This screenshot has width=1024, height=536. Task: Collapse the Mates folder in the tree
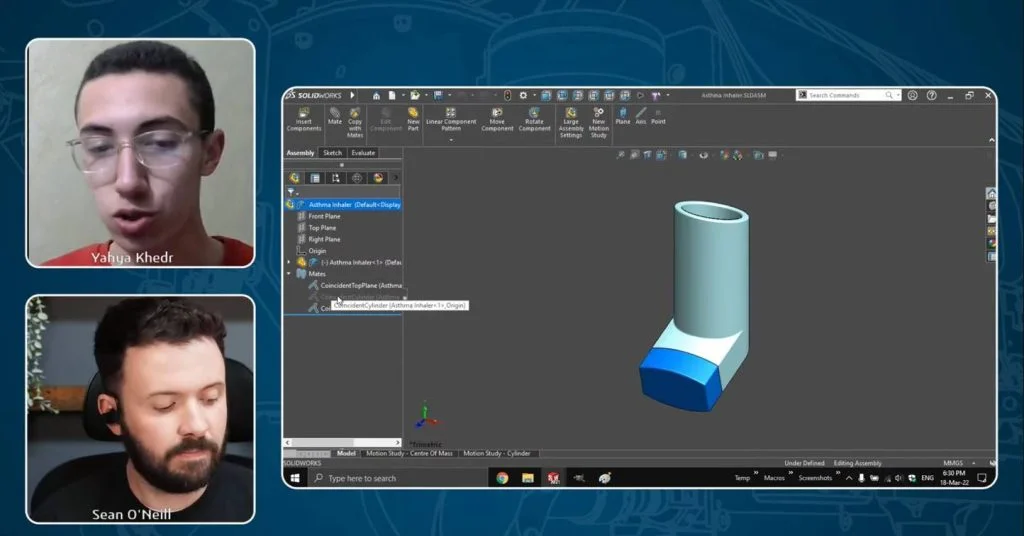[289, 273]
